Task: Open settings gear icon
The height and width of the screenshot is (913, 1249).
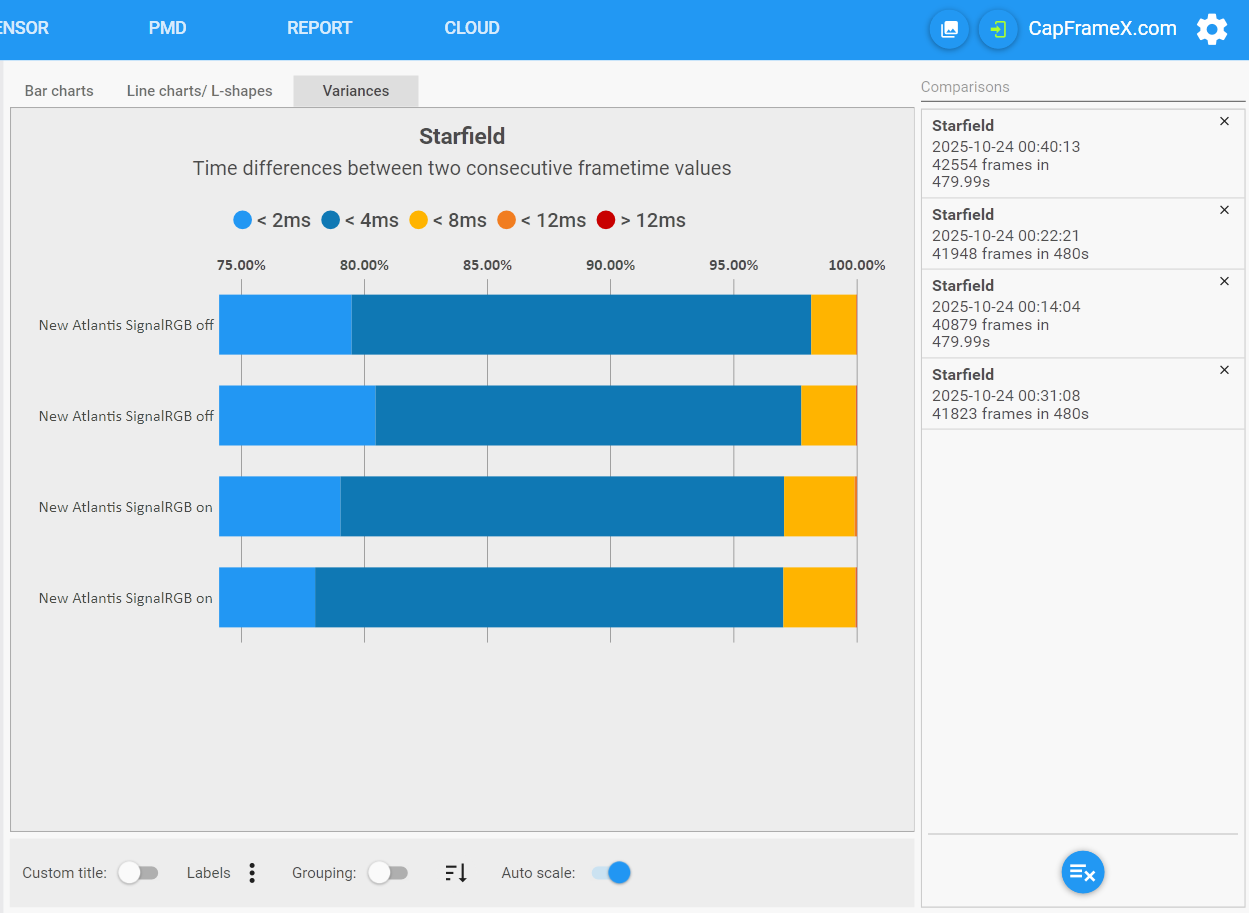Action: point(1212,29)
